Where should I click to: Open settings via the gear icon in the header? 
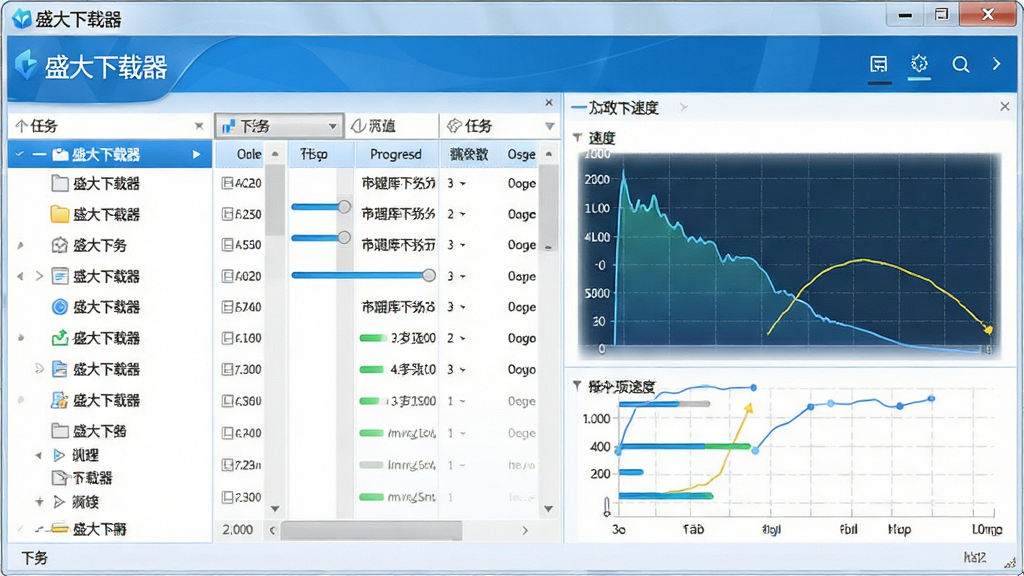[x=919, y=63]
